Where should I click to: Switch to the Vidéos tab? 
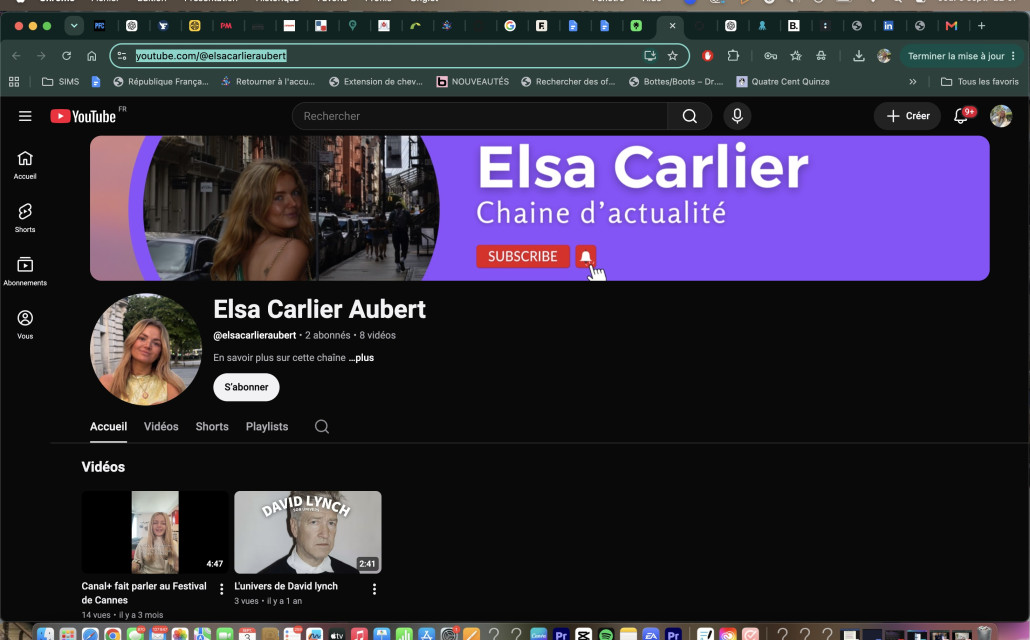pyautogui.click(x=161, y=426)
